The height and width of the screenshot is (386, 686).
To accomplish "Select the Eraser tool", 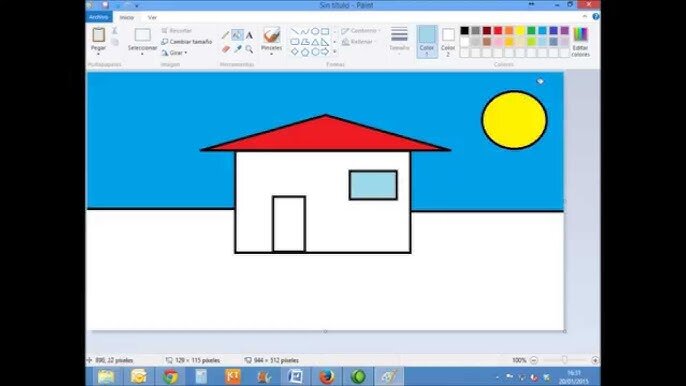I will click(226, 49).
